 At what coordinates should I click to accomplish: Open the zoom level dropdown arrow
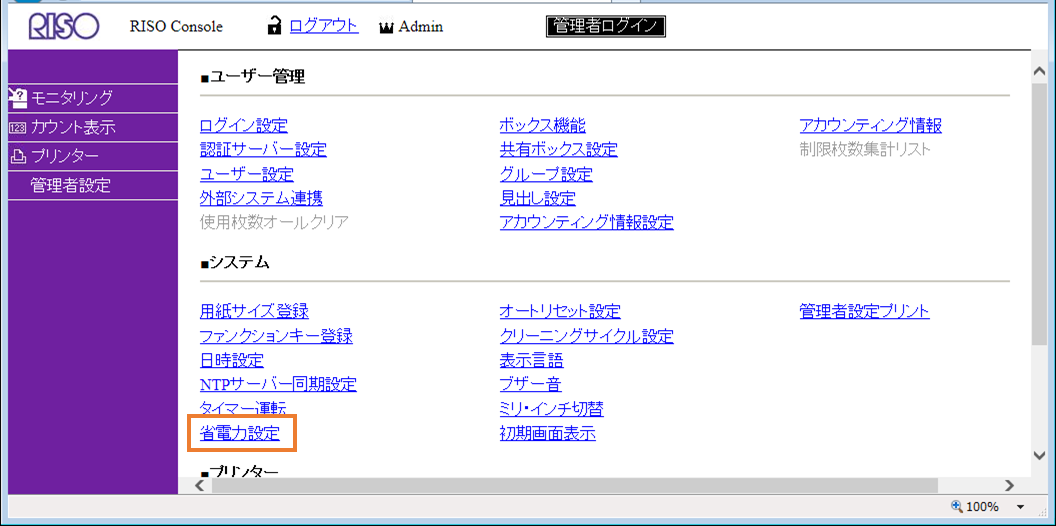1020,507
